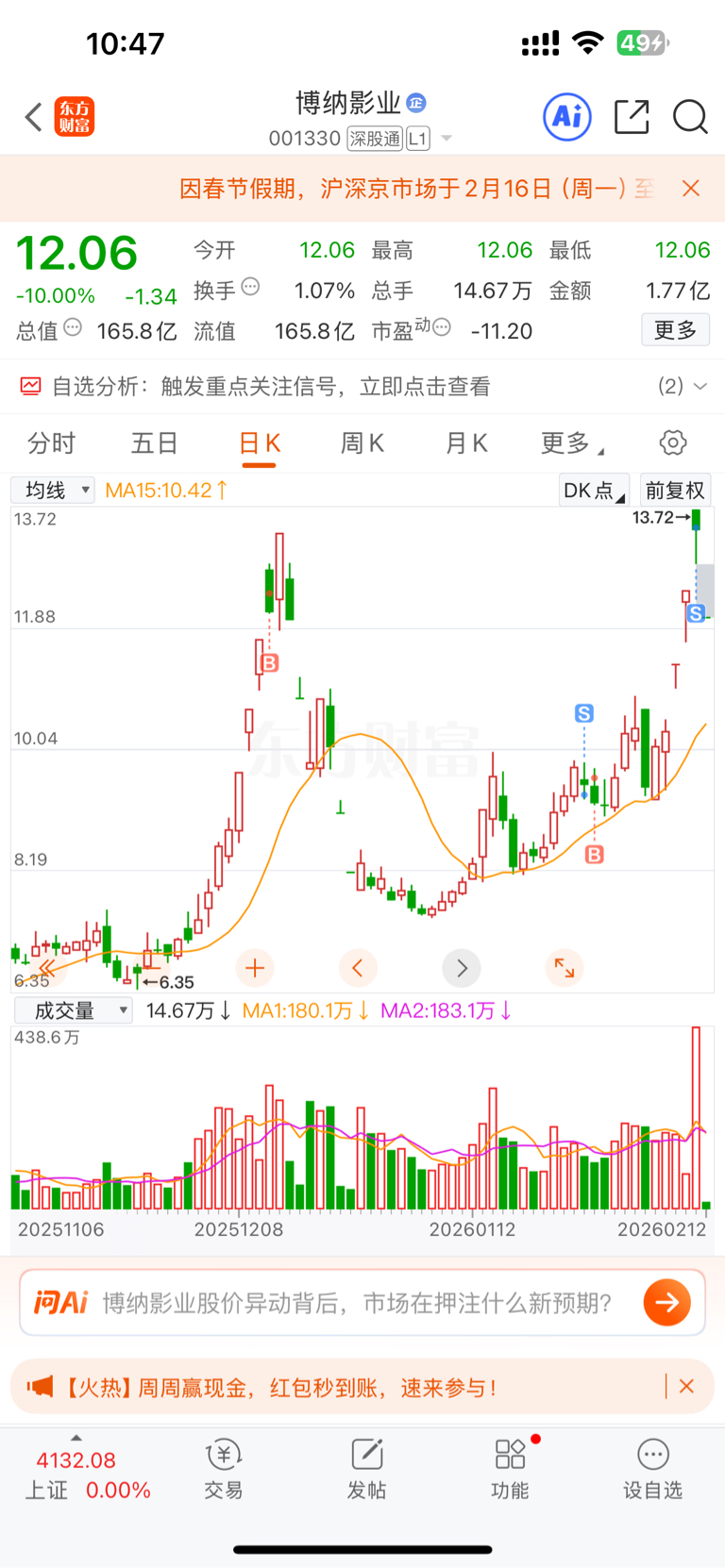The image size is (725, 1568).
Task: Dismiss the holiday notice banner
Action: [691, 189]
